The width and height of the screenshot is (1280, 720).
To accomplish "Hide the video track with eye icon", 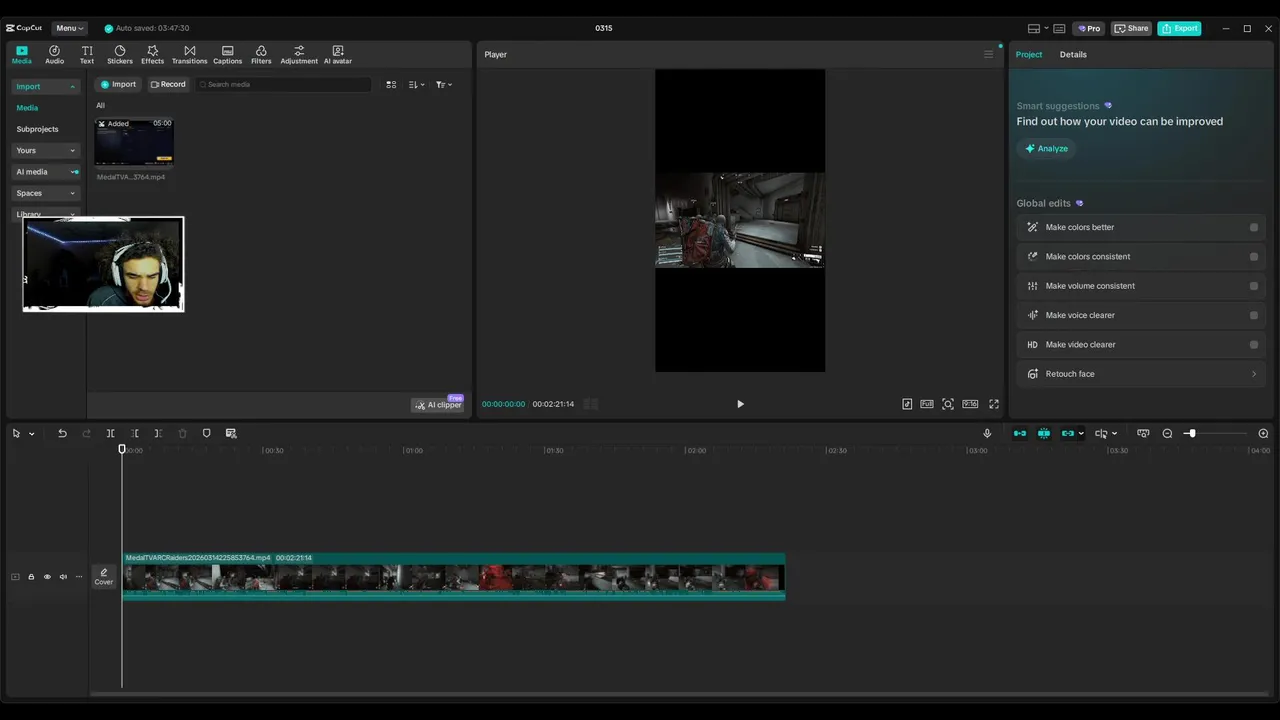I will pyautogui.click(x=47, y=577).
